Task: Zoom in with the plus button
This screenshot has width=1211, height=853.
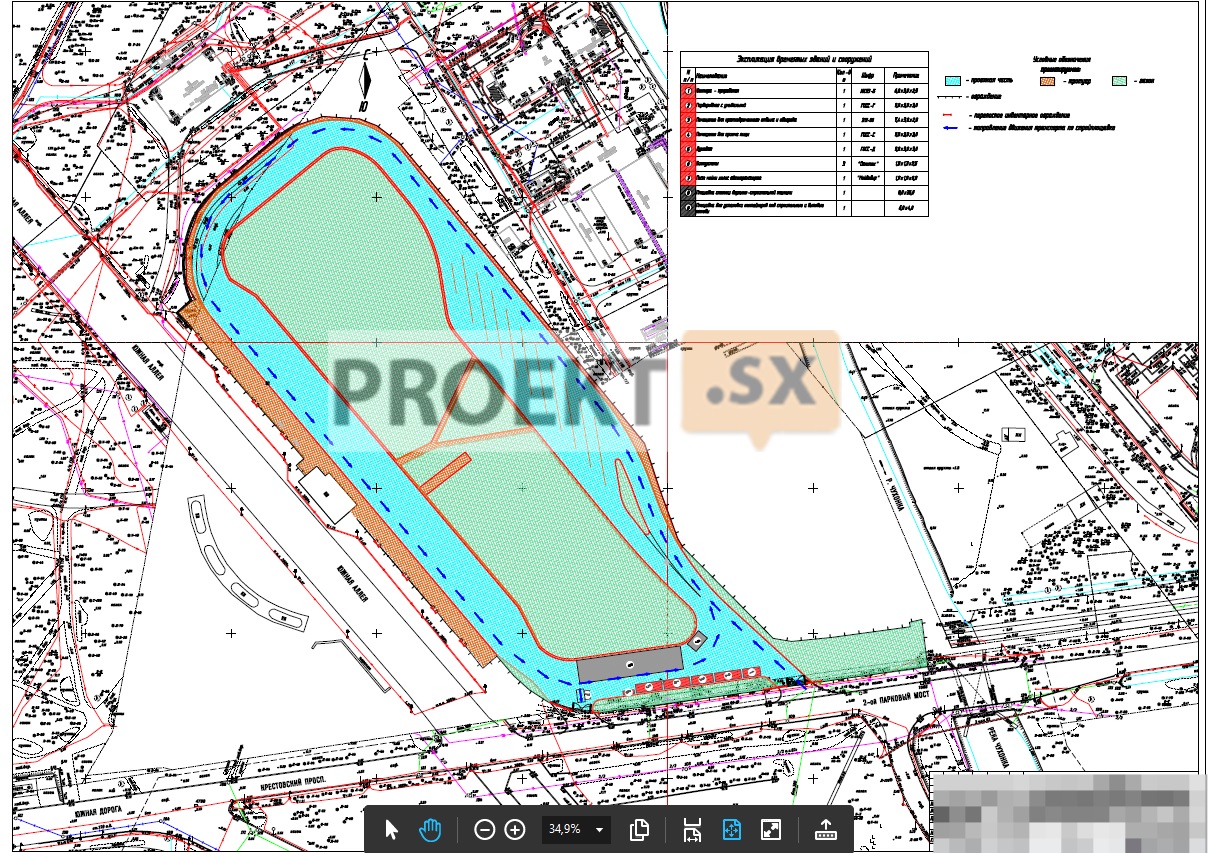Action: tap(515, 830)
